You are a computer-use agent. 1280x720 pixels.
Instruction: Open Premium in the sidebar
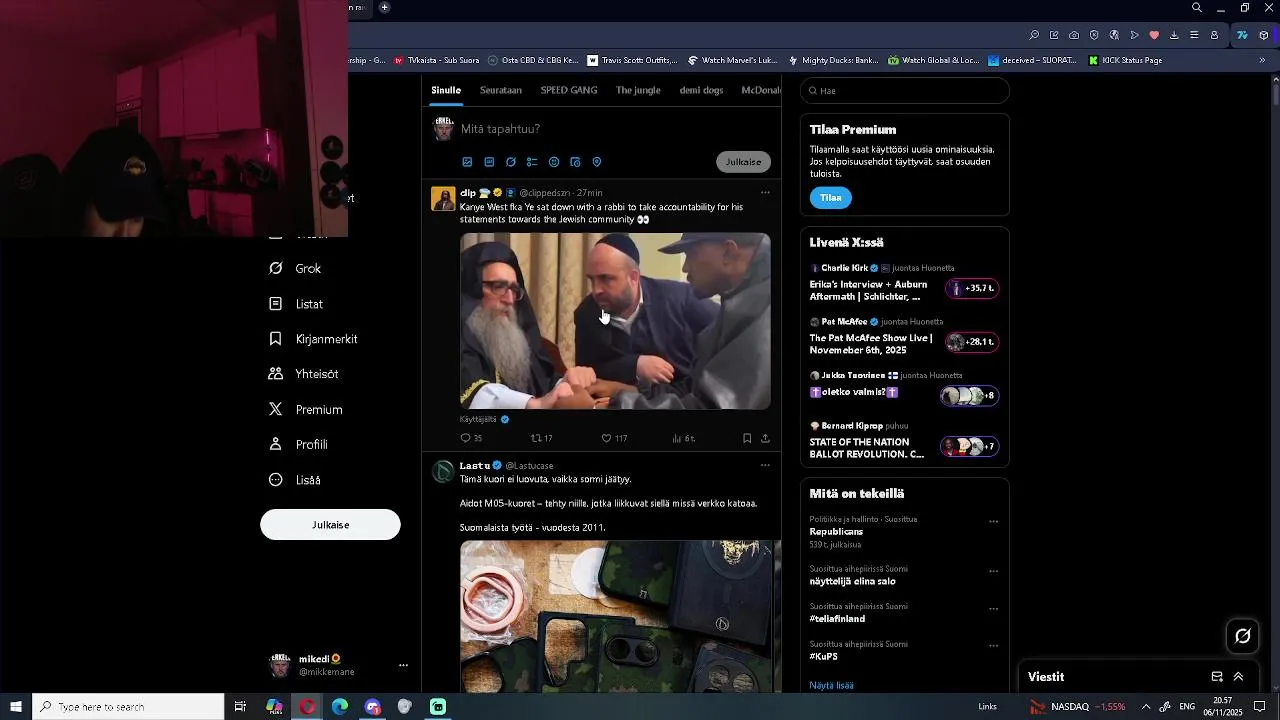click(305, 410)
